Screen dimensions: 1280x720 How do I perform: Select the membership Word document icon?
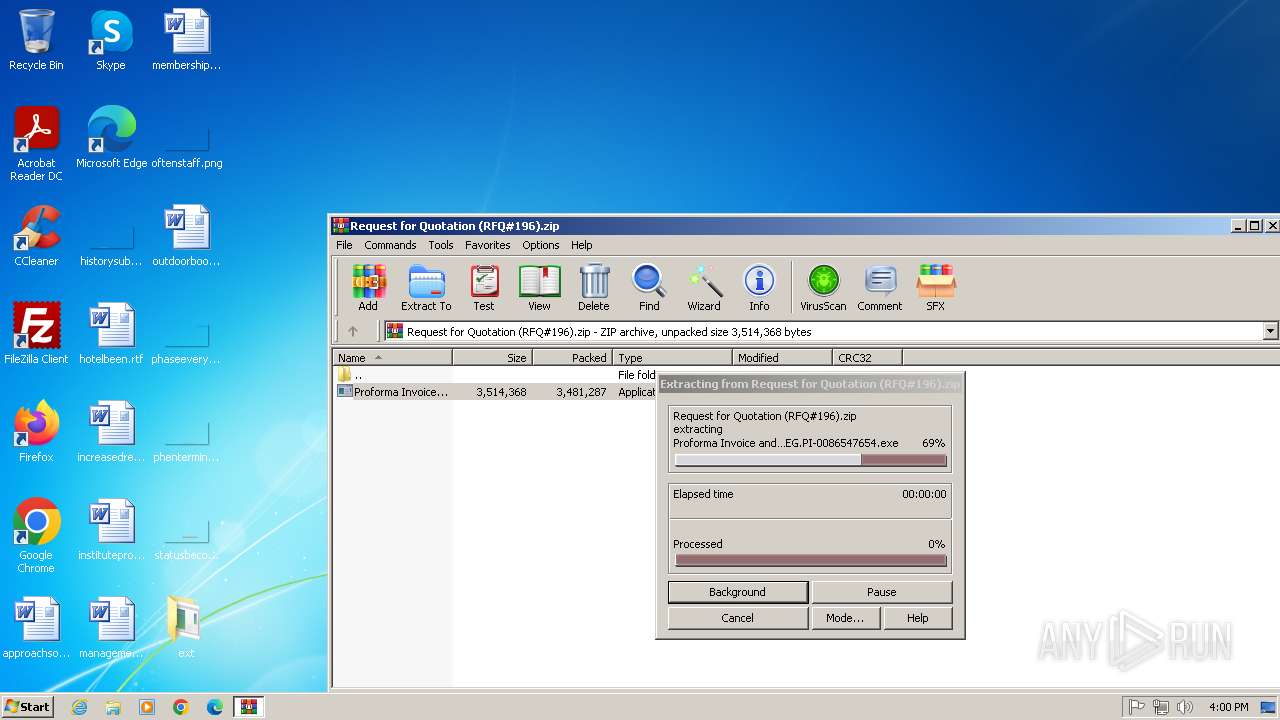[186, 40]
